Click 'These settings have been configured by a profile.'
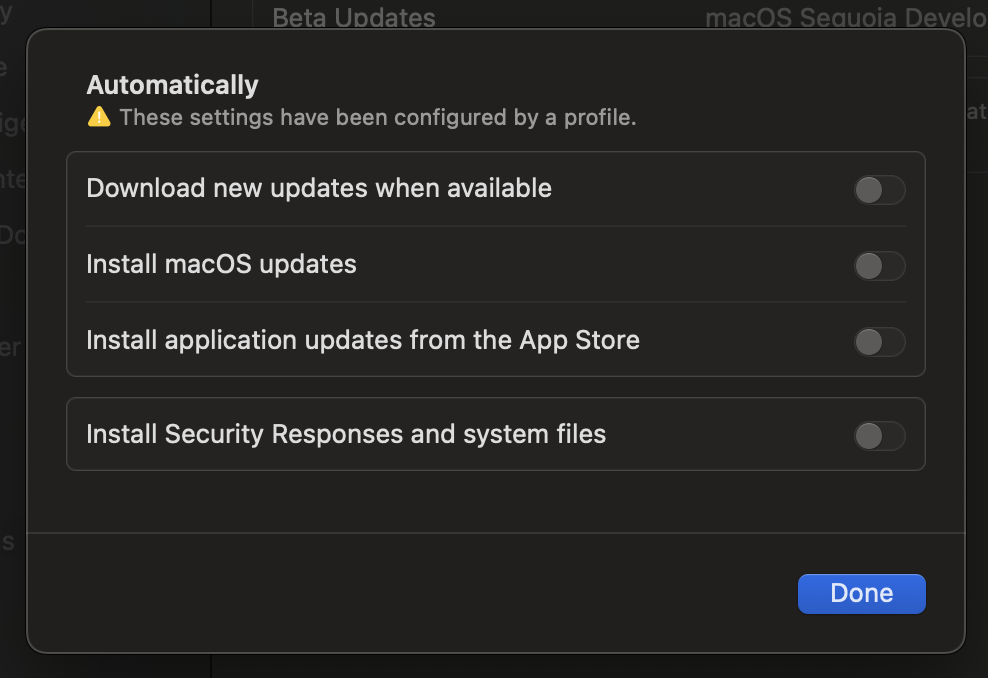 (378, 117)
